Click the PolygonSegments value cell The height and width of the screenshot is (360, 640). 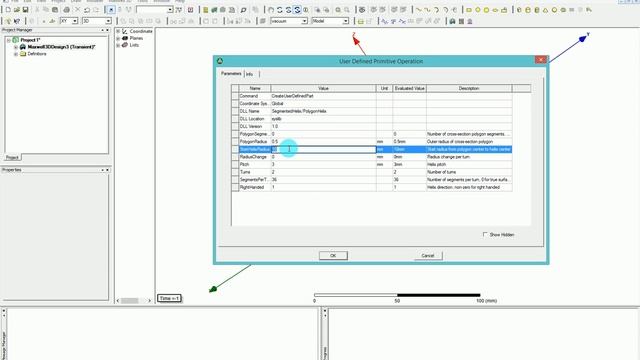point(323,134)
